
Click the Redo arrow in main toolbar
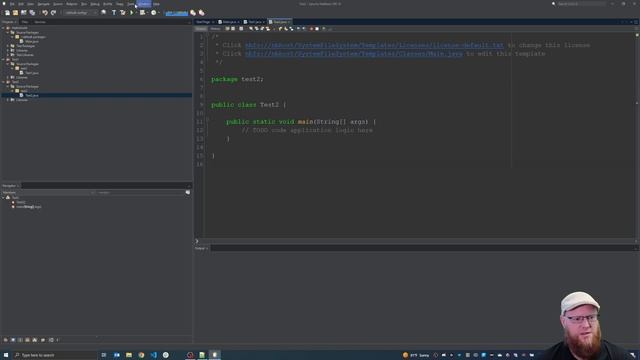[53, 13]
